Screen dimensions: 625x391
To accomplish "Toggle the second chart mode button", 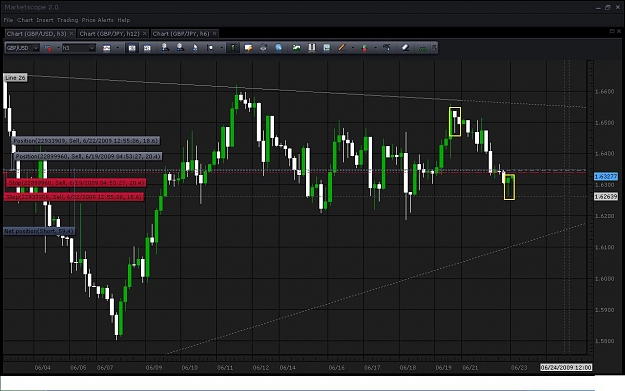I will pyautogui.click(x=147, y=48).
